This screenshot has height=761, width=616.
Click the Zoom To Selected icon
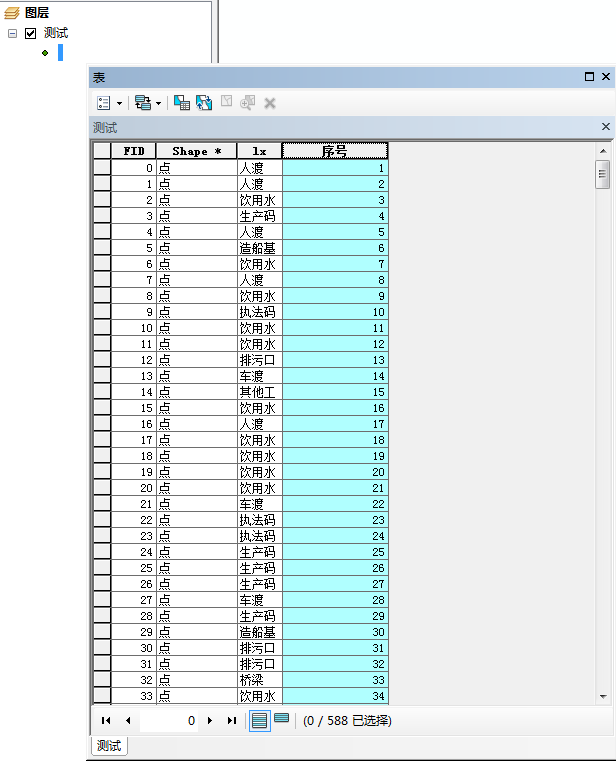(x=248, y=102)
